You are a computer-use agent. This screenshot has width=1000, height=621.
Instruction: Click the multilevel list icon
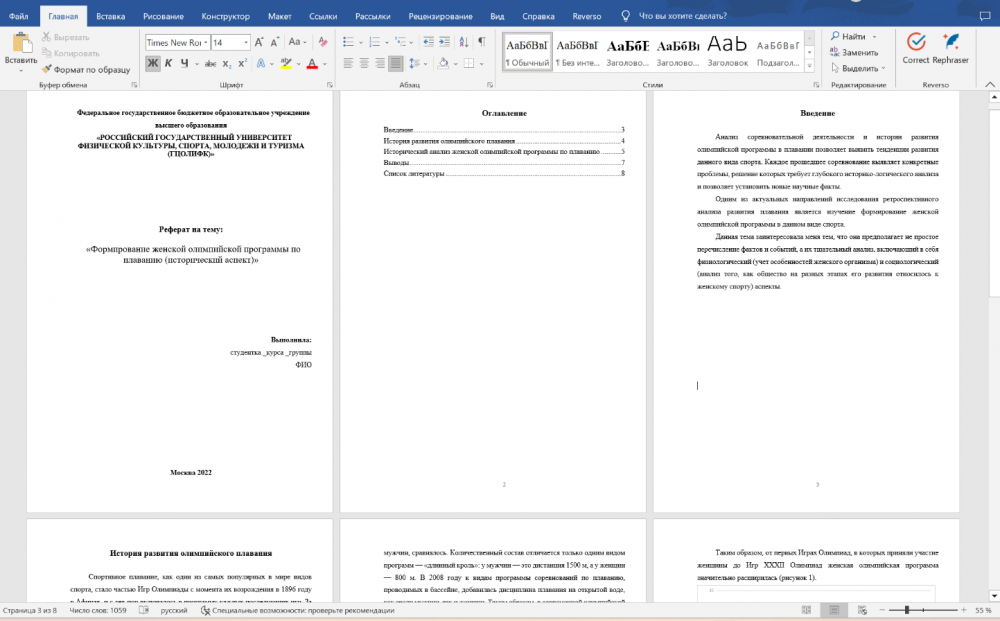click(x=401, y=43)
